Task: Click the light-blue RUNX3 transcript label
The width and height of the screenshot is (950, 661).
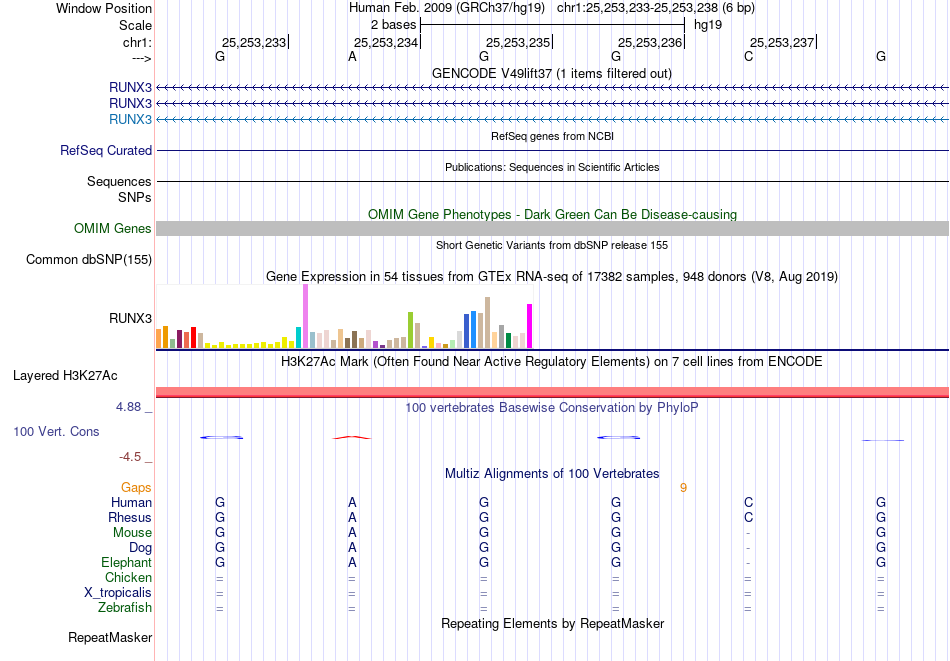Action: pyautogui.click(x=130, y=119)
